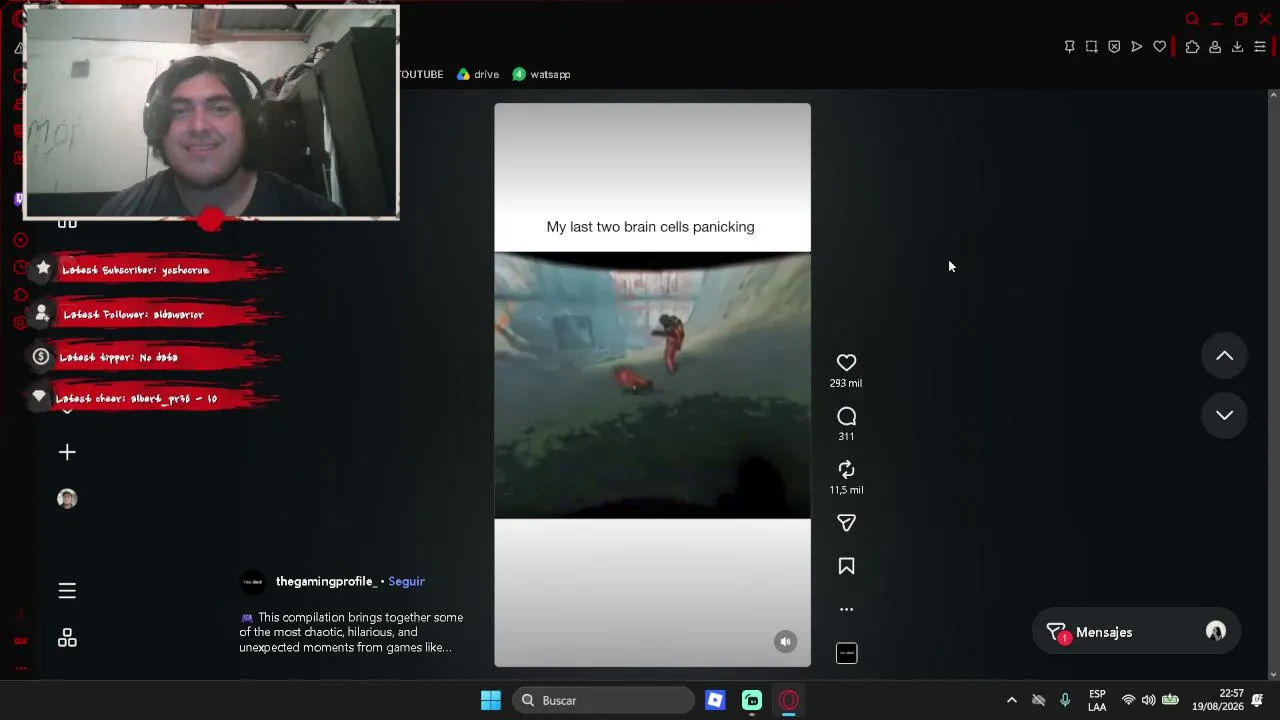Save the video with the bookmark icon
The height and width of the screenshot is (720, 1280).
coord(846,567)
